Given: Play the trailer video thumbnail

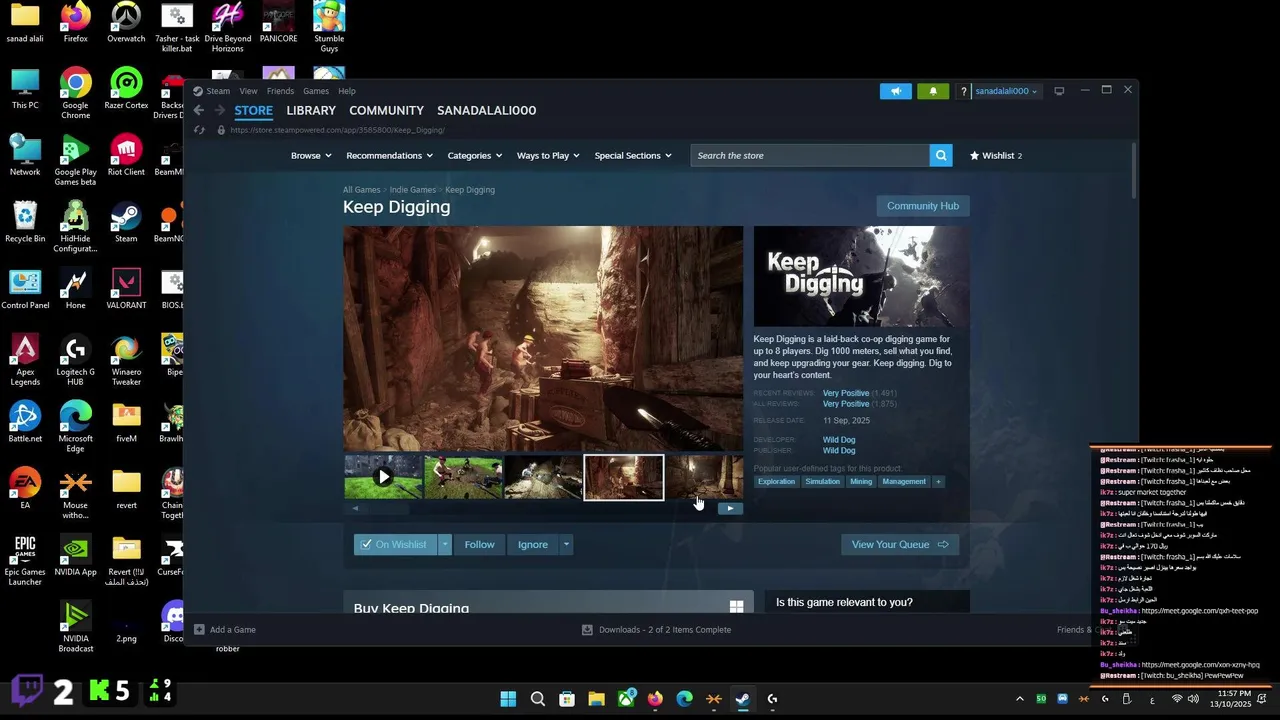Looking at the screenshot, I should point(383,477).
